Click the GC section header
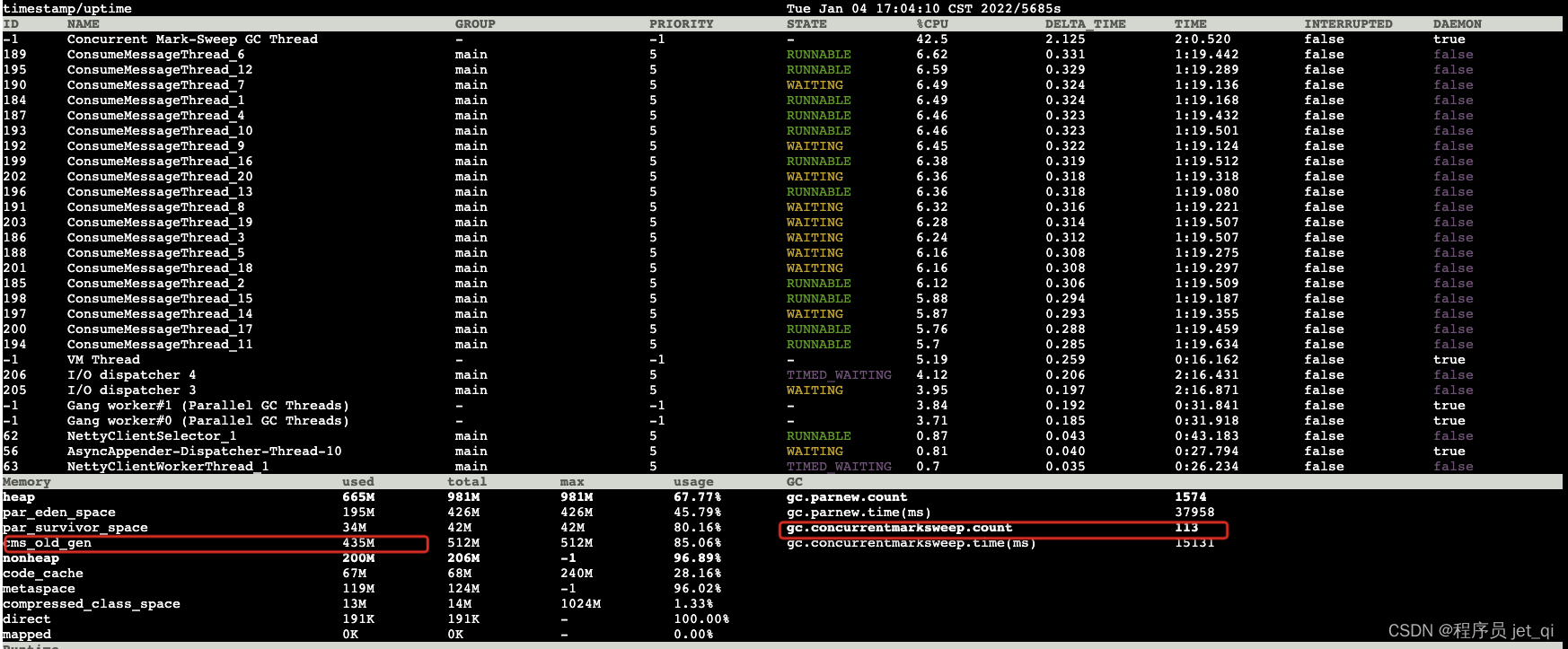Image resolution: width=1568 pixels, height=649 pixels. pyautogui.click(x=795, y=482)
